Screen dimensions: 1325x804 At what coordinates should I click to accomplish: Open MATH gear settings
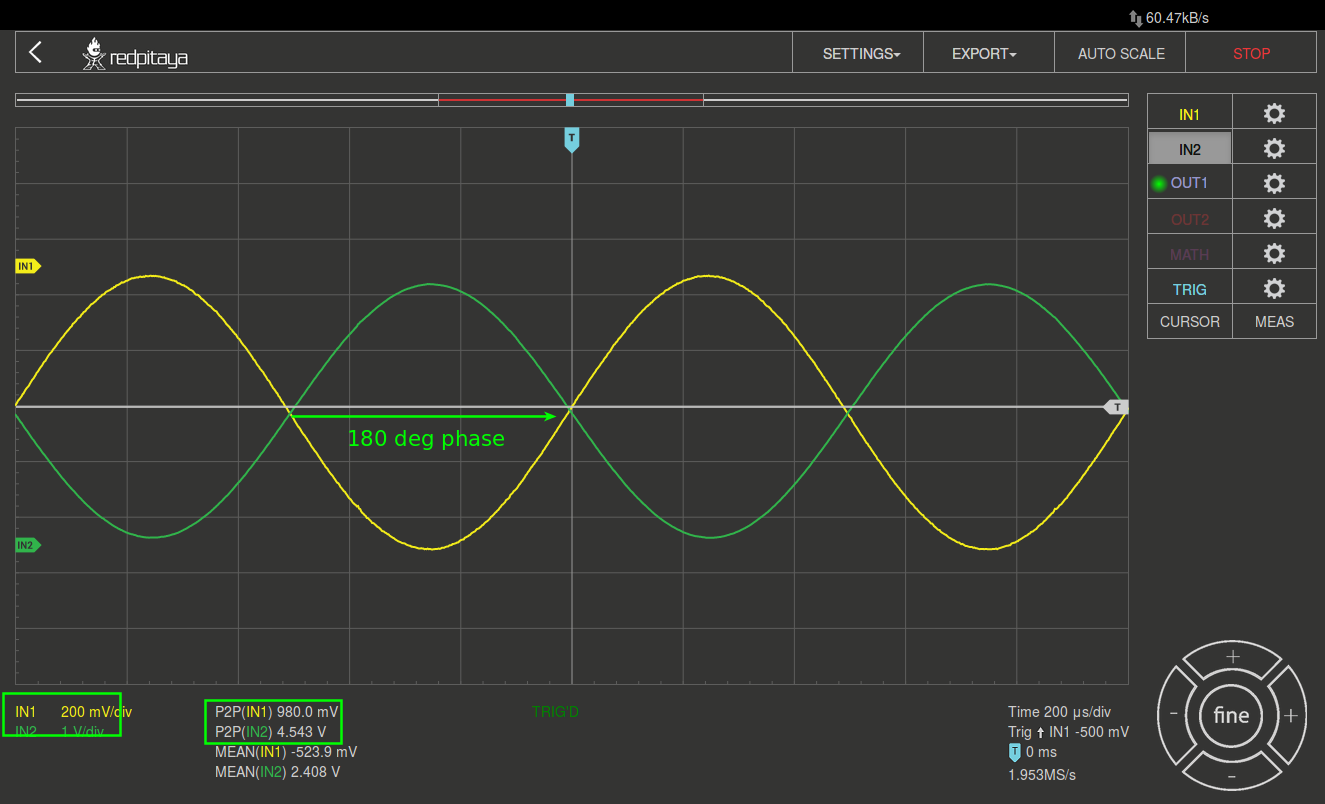tap(1274, 254)
